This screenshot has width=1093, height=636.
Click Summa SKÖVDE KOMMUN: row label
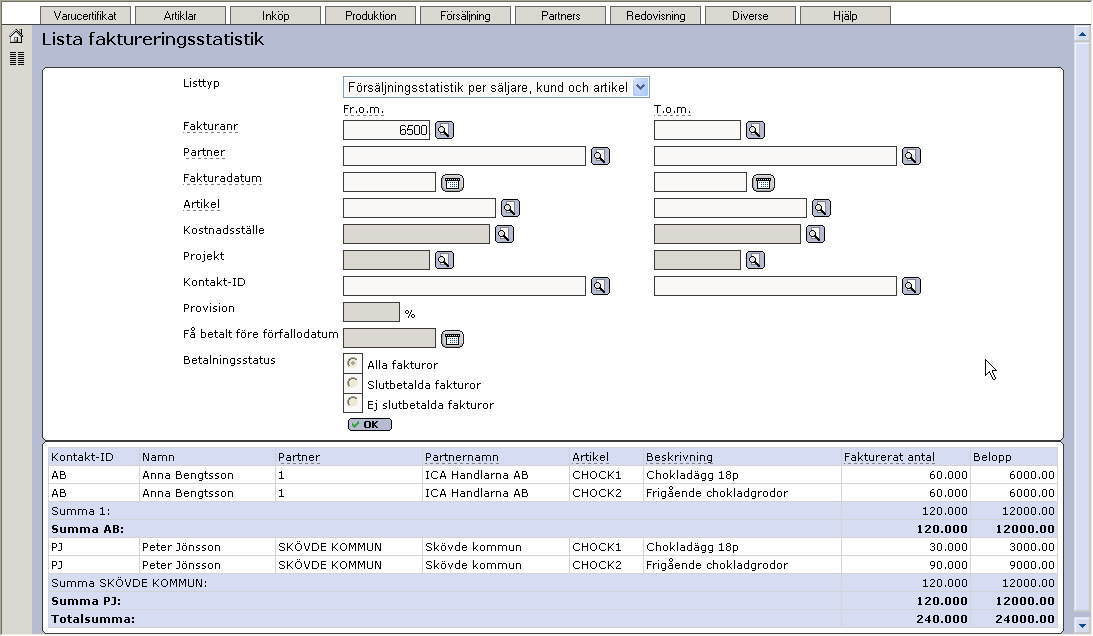point(129,584)
